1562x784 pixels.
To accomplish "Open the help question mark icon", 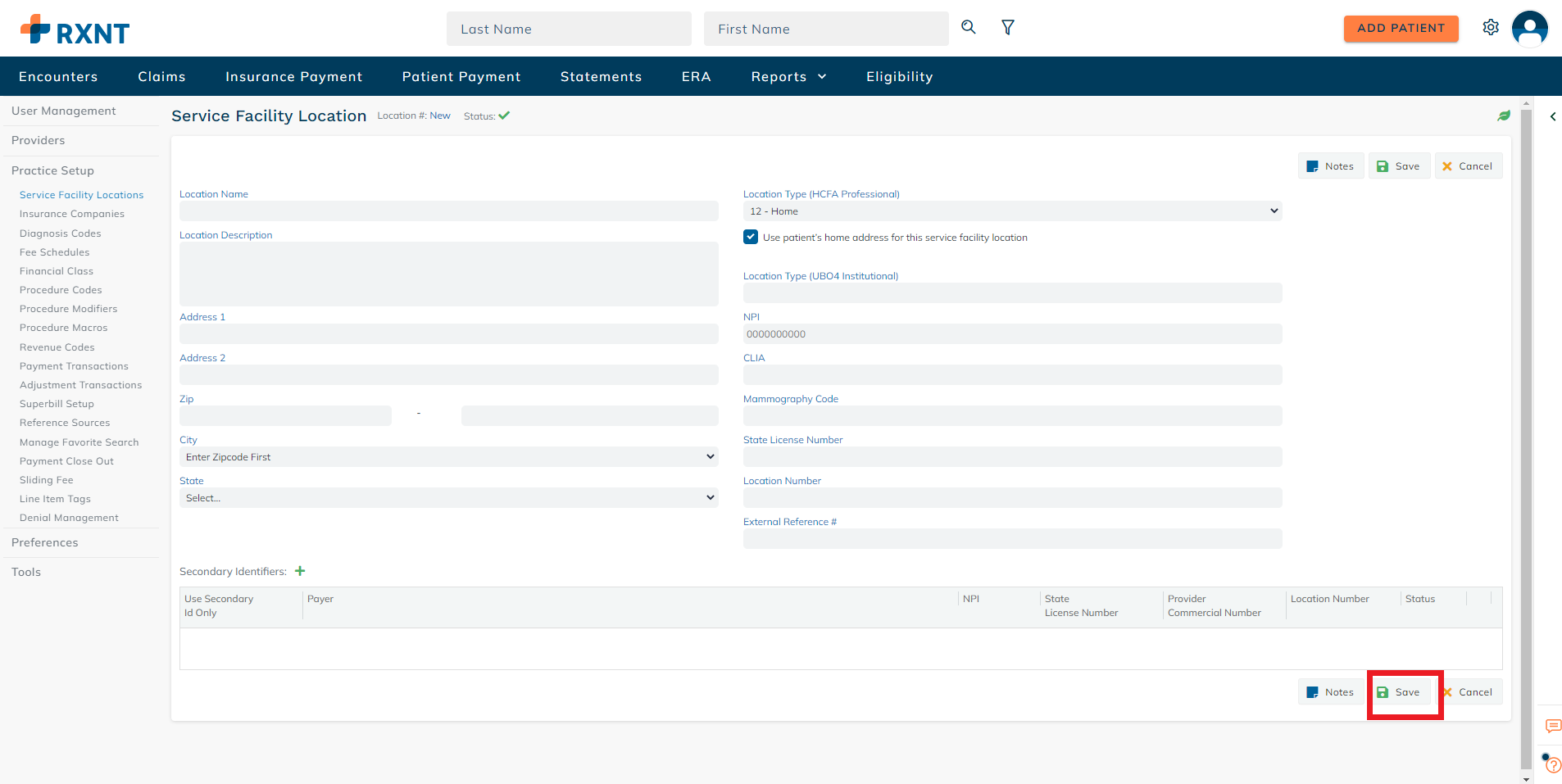I will (1553, 765).
